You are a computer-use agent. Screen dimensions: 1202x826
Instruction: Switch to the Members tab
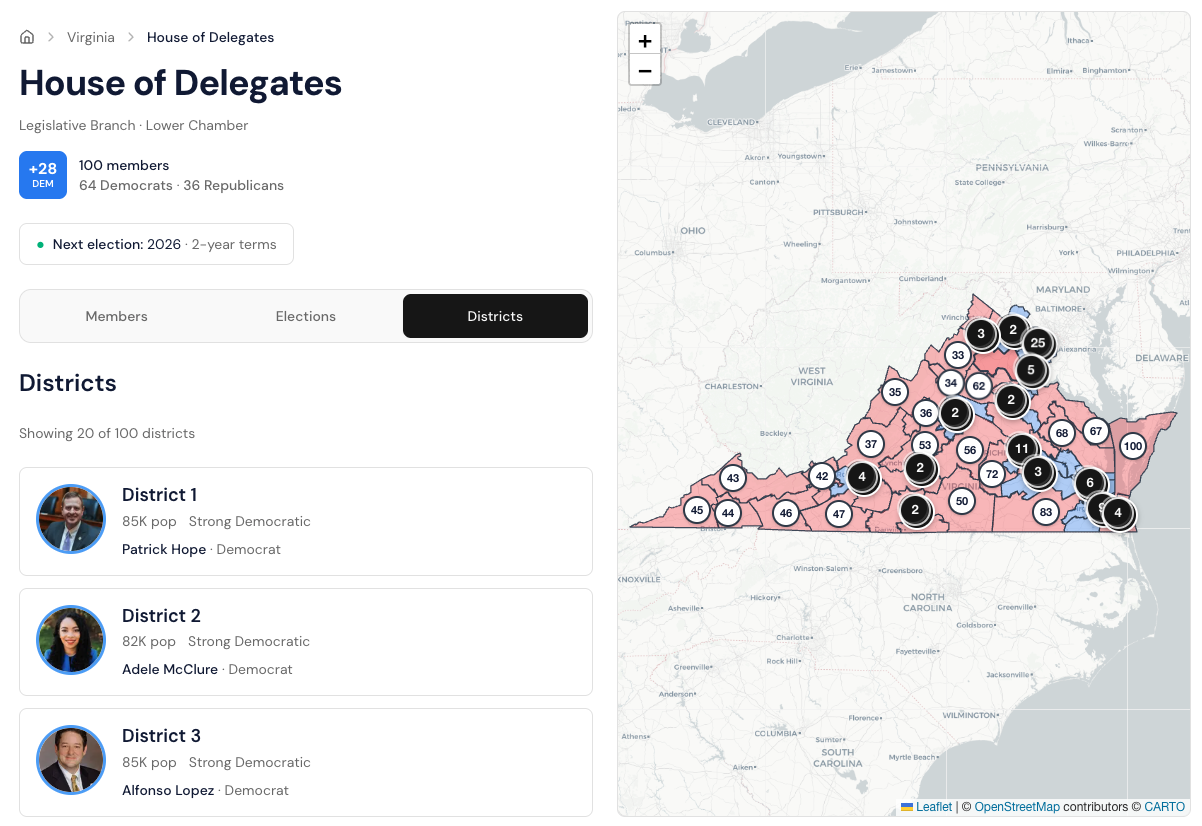point(117,316)
